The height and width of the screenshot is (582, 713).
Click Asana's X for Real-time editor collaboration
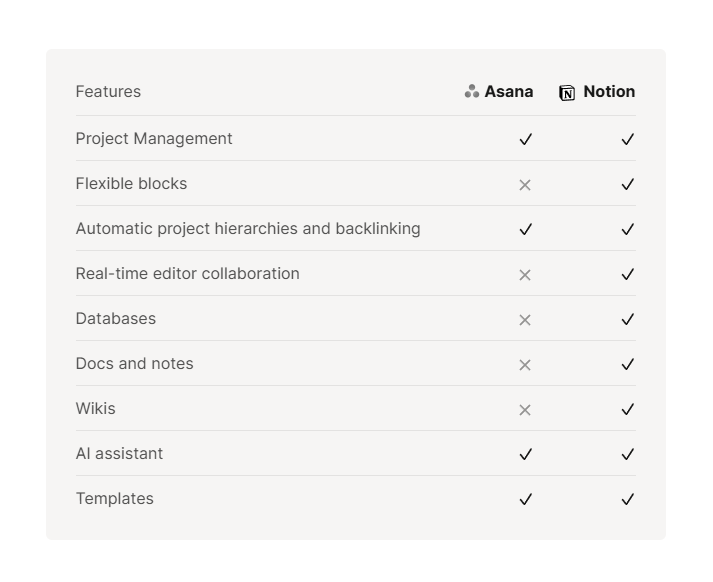tap(525, 275)
